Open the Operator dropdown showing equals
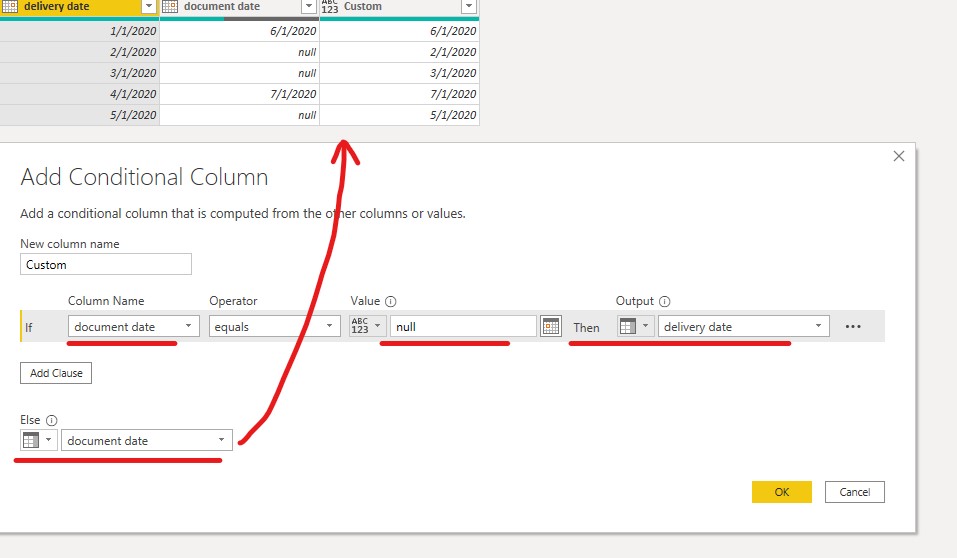Image resolution: width=957 pixels, height=558 pixels. pos(275,326)
